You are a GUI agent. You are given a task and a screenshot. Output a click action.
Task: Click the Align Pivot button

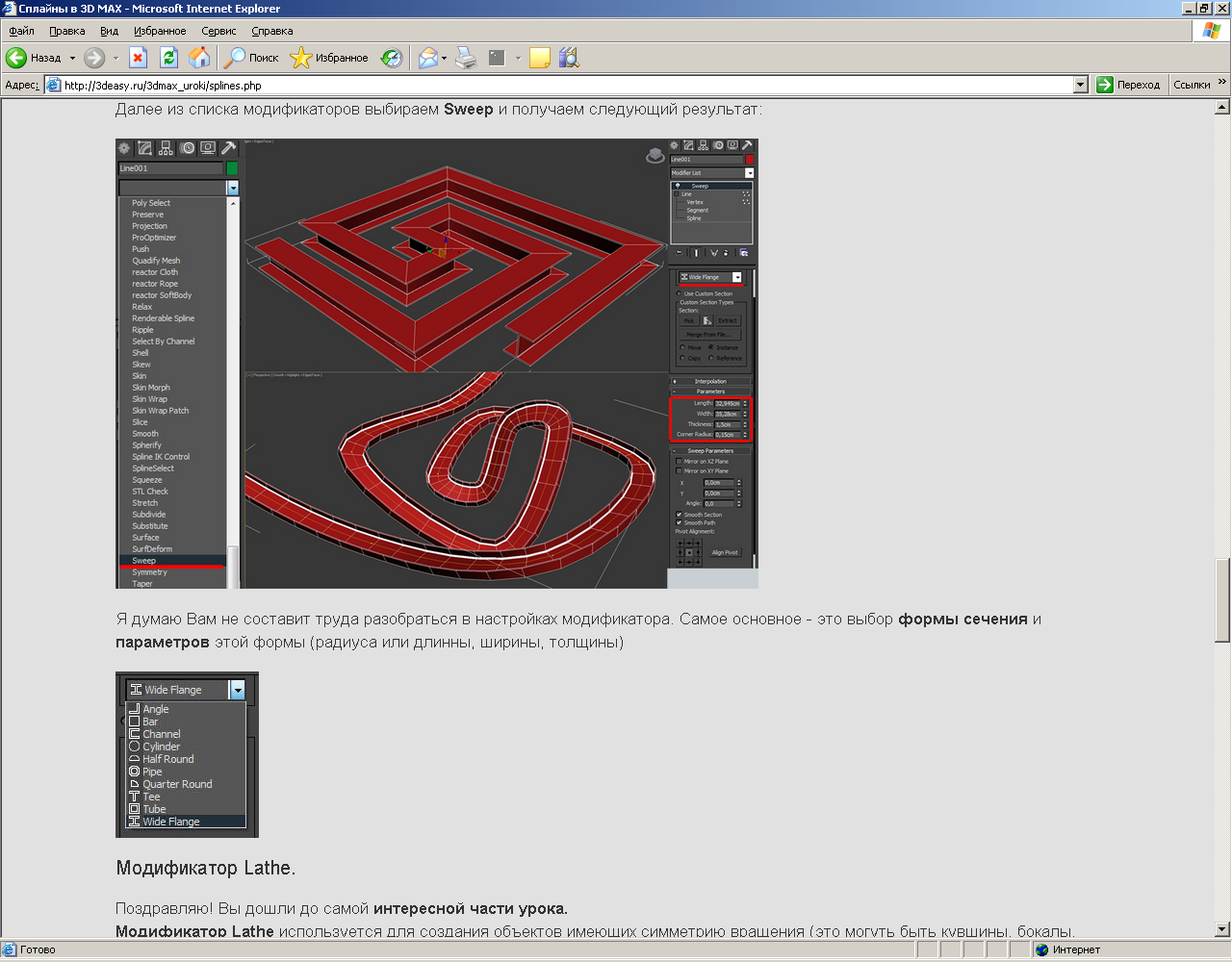pos(725,552)
